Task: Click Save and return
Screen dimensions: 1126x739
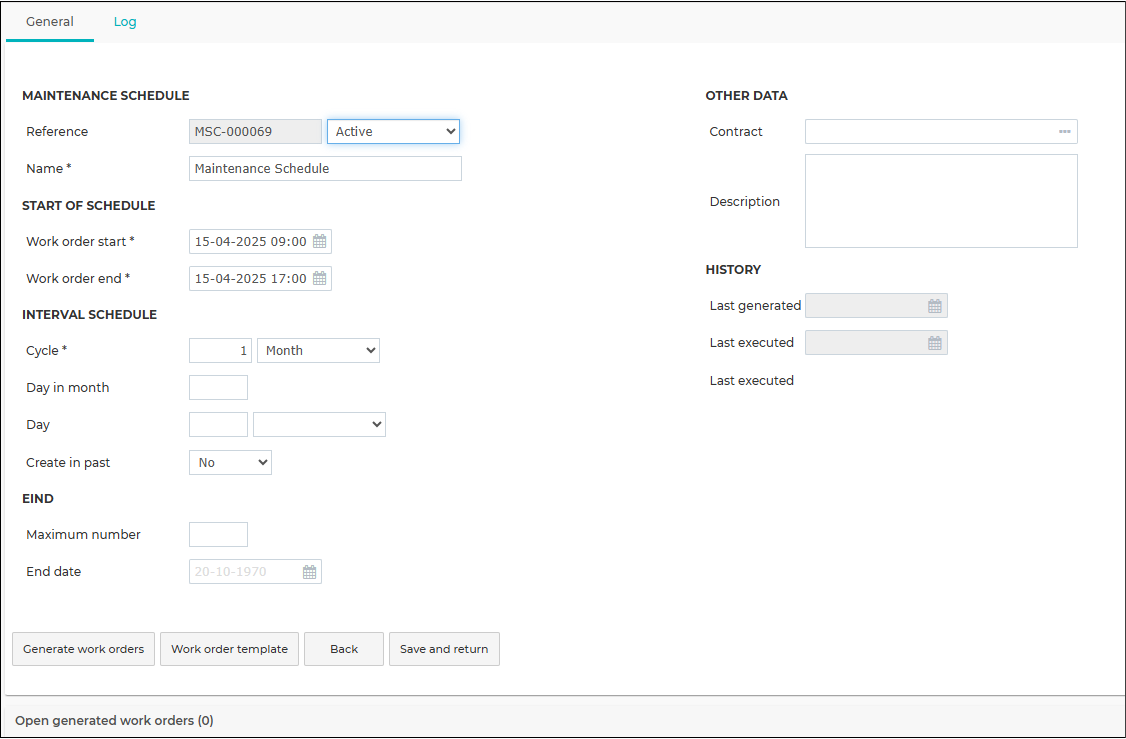Action: tap(444, 649)
